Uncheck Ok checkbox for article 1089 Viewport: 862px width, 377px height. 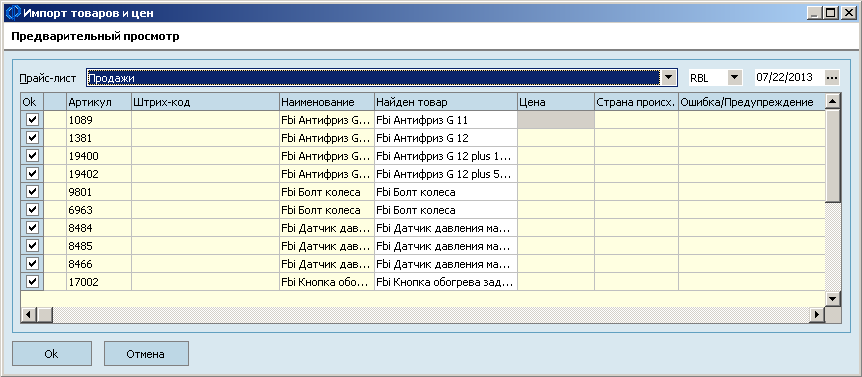[x=32, y=119]
